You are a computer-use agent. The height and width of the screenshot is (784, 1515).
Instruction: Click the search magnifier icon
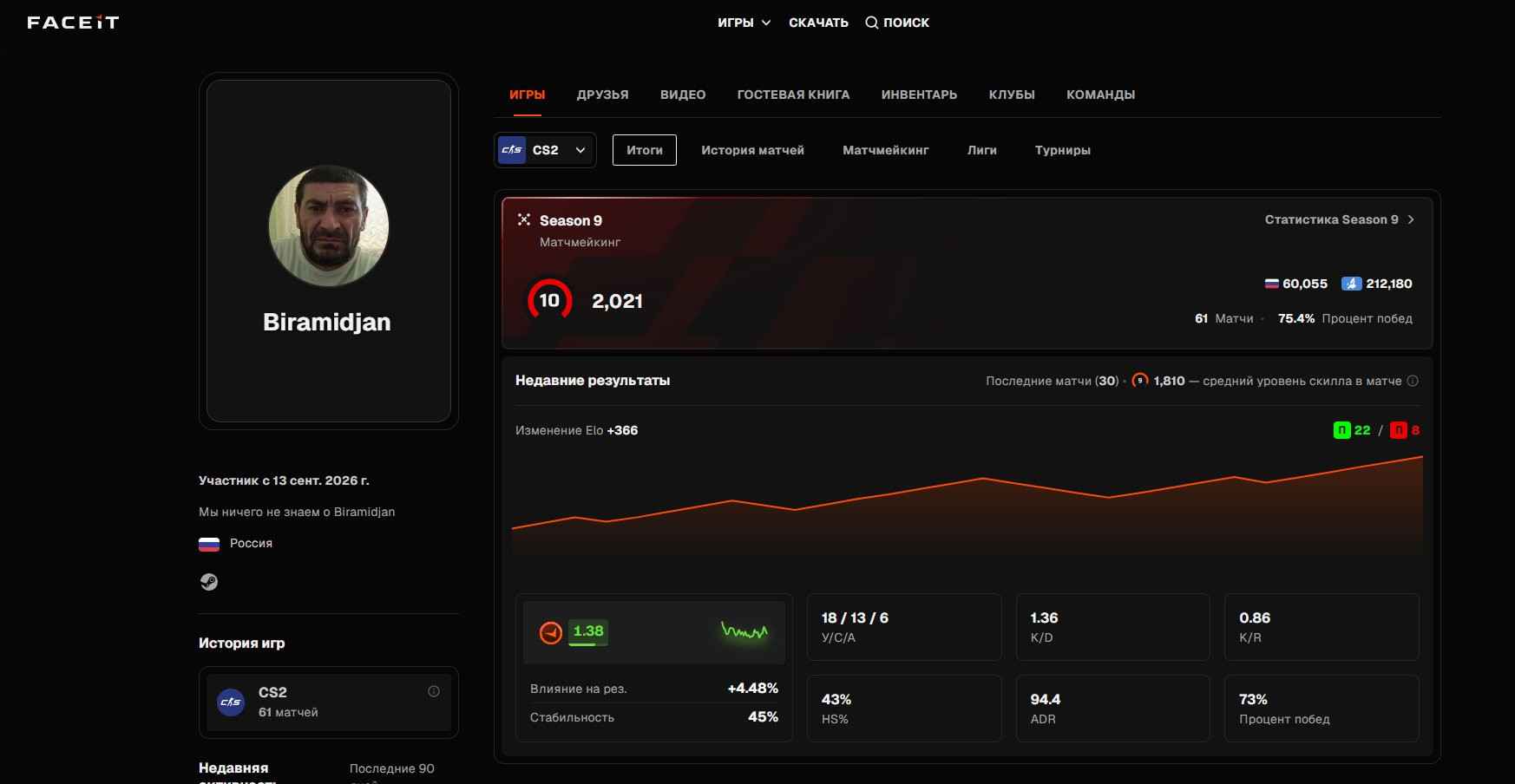[871, 23]
